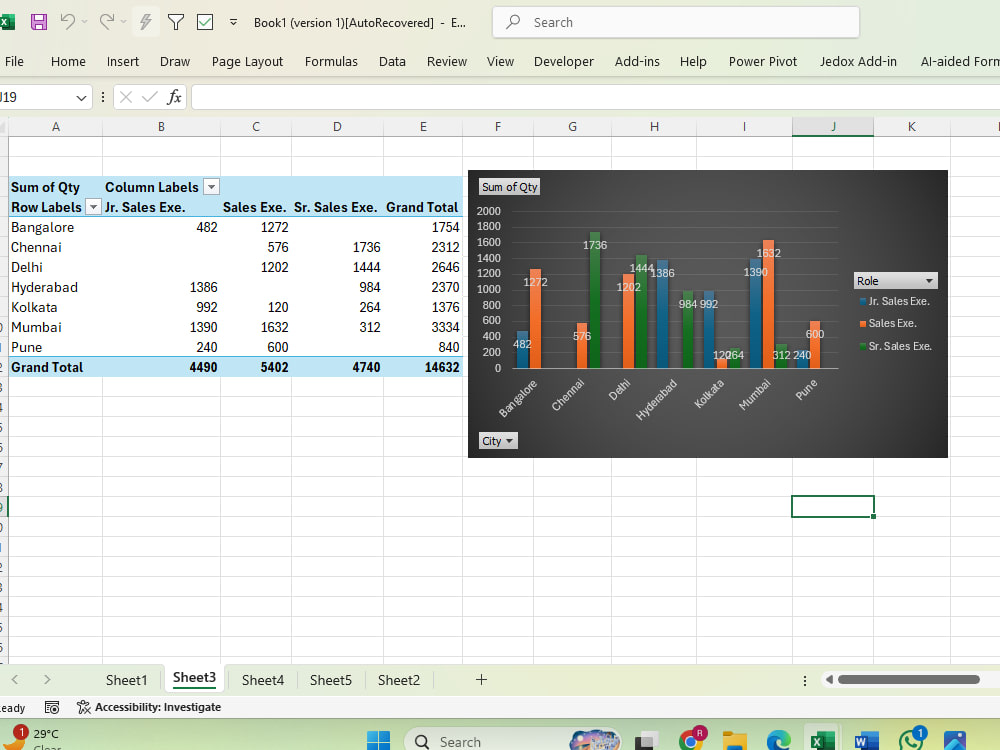Switch to the Sheet4 tab
1000x750 pixels.
coord(263,680)
